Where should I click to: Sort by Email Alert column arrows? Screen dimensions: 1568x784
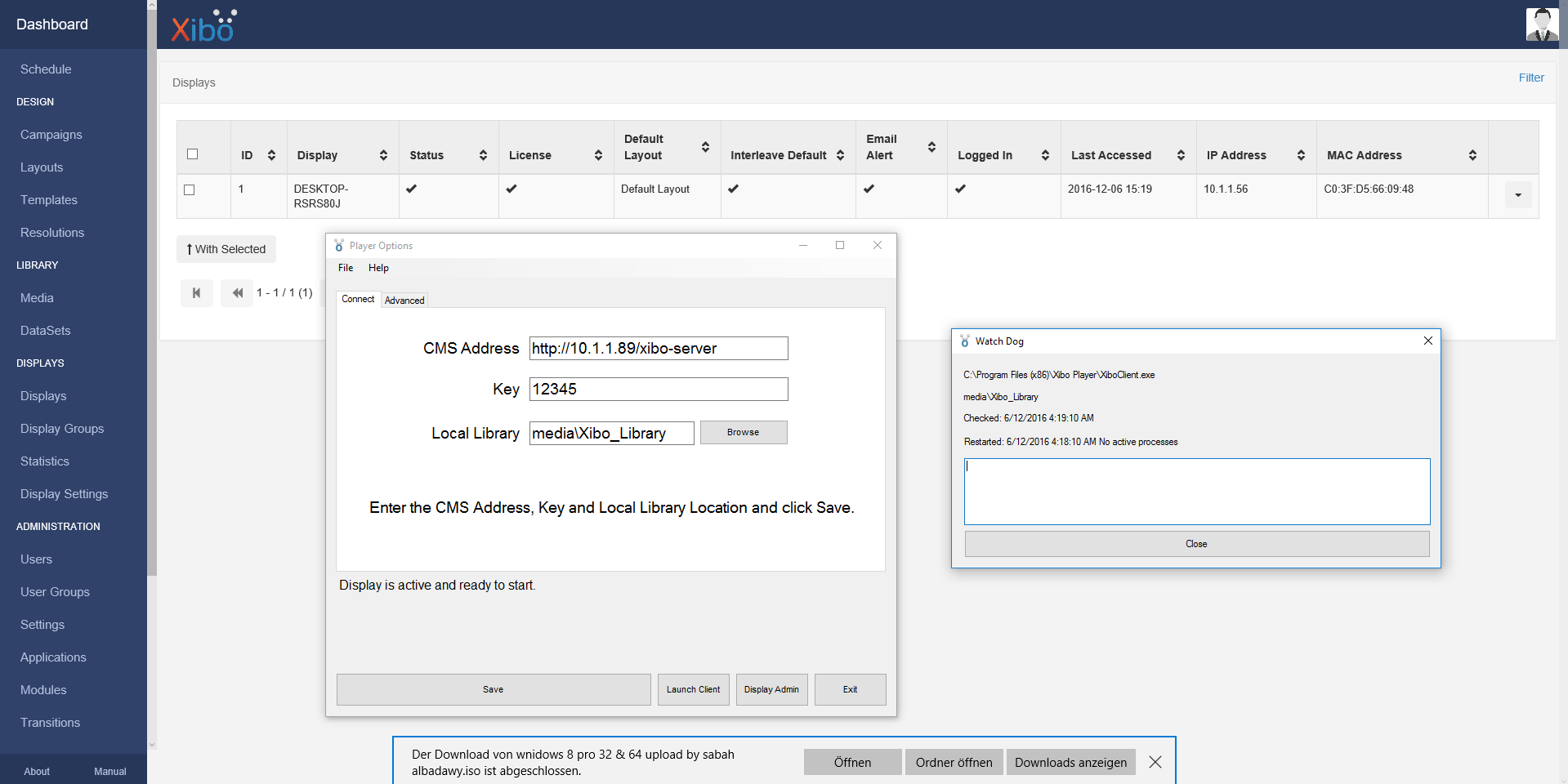point(931,147)
